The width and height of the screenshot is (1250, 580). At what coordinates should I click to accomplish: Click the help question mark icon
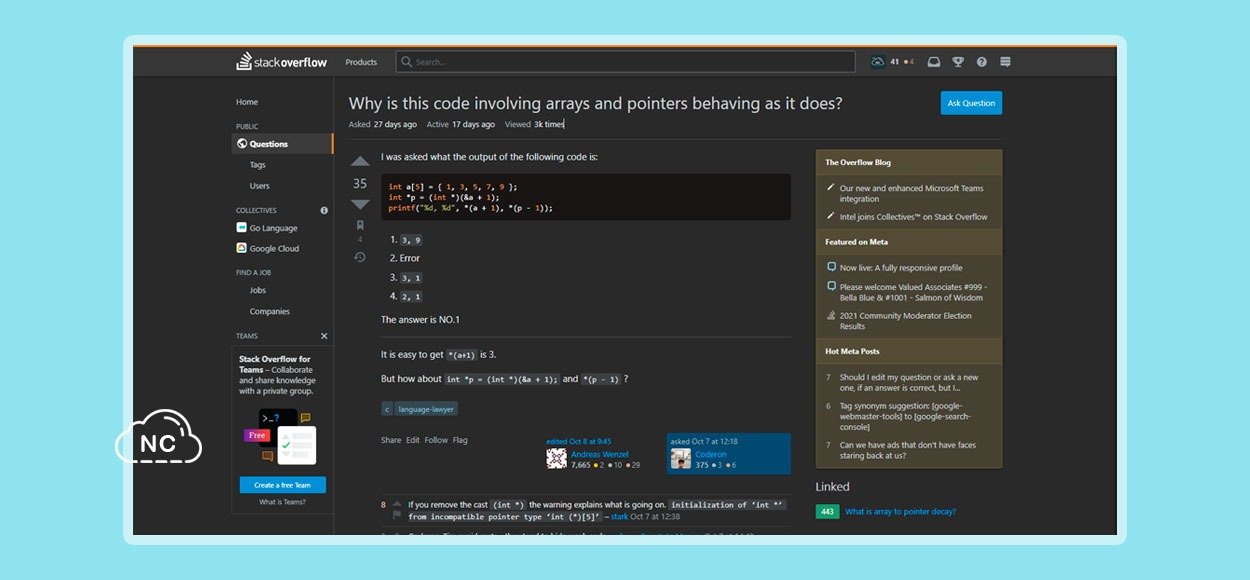(982, 62)
